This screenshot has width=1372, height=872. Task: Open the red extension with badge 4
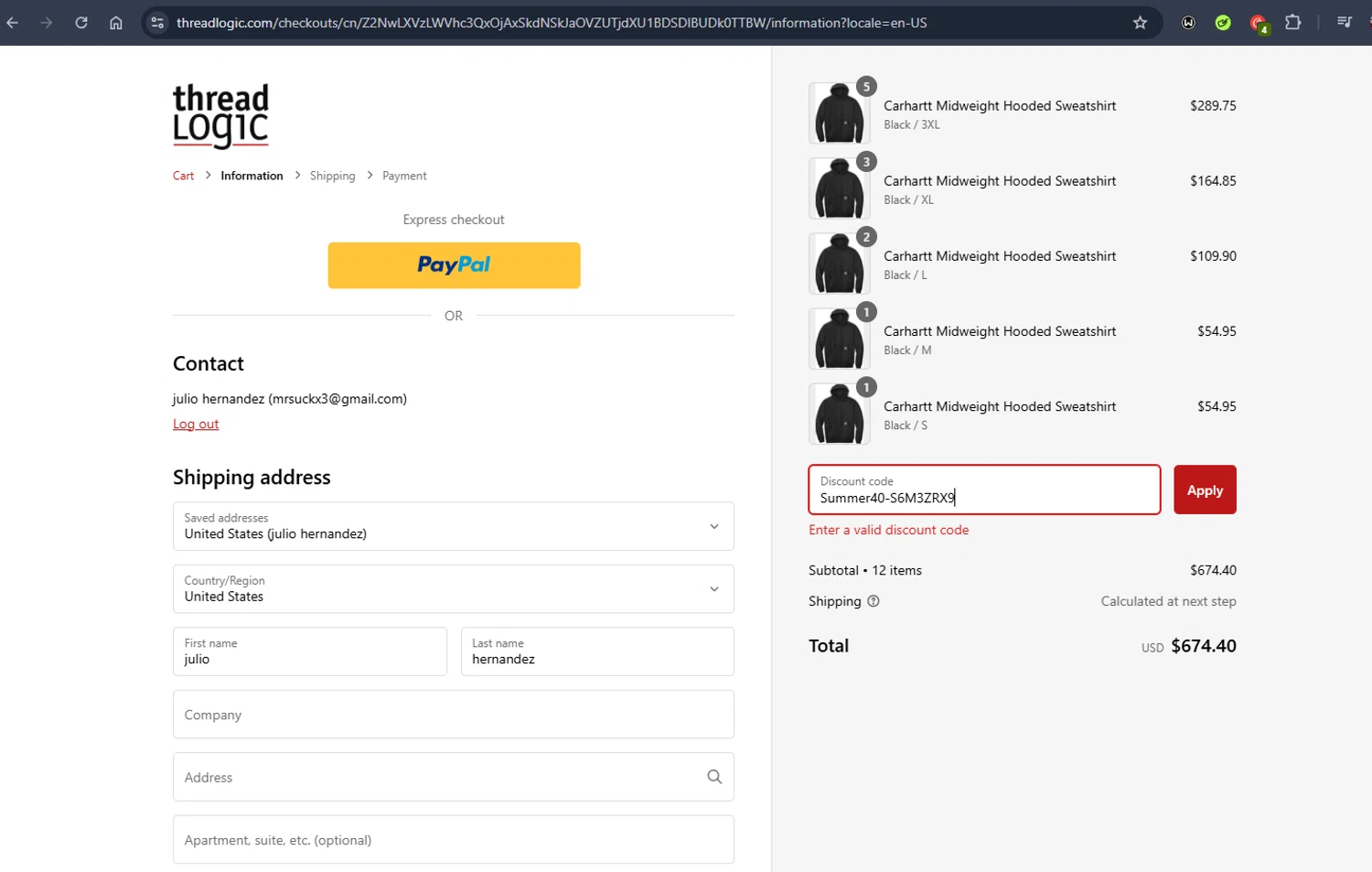pos(1259,24)
